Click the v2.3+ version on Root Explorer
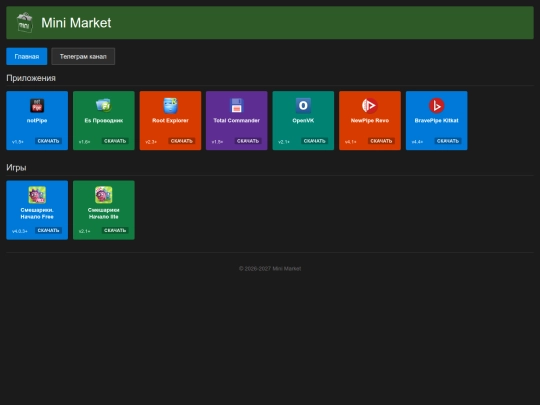Viewport: 540px width, 405px height. point(151,142)
